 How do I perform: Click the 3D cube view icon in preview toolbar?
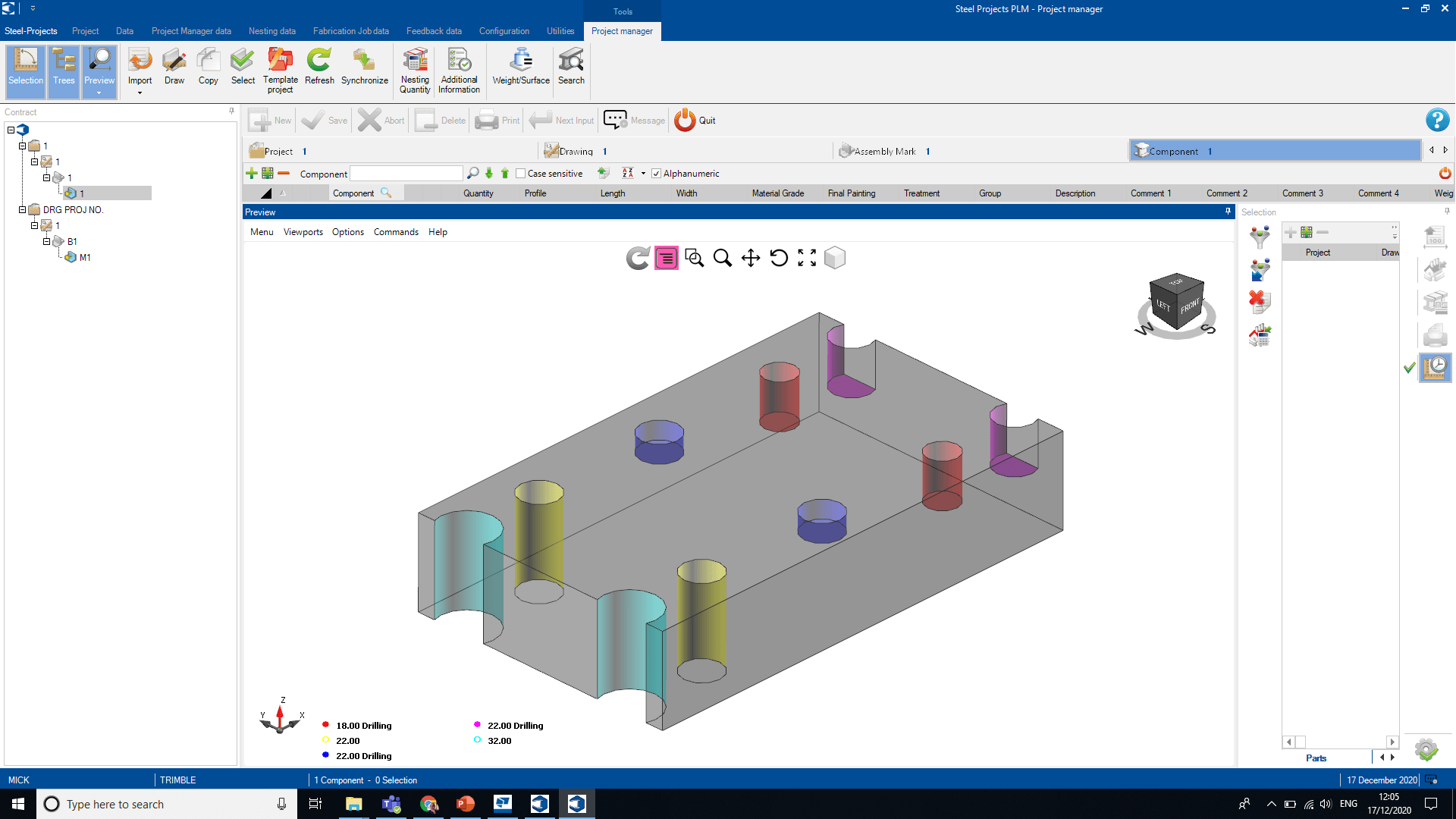[x=835, y=258]
